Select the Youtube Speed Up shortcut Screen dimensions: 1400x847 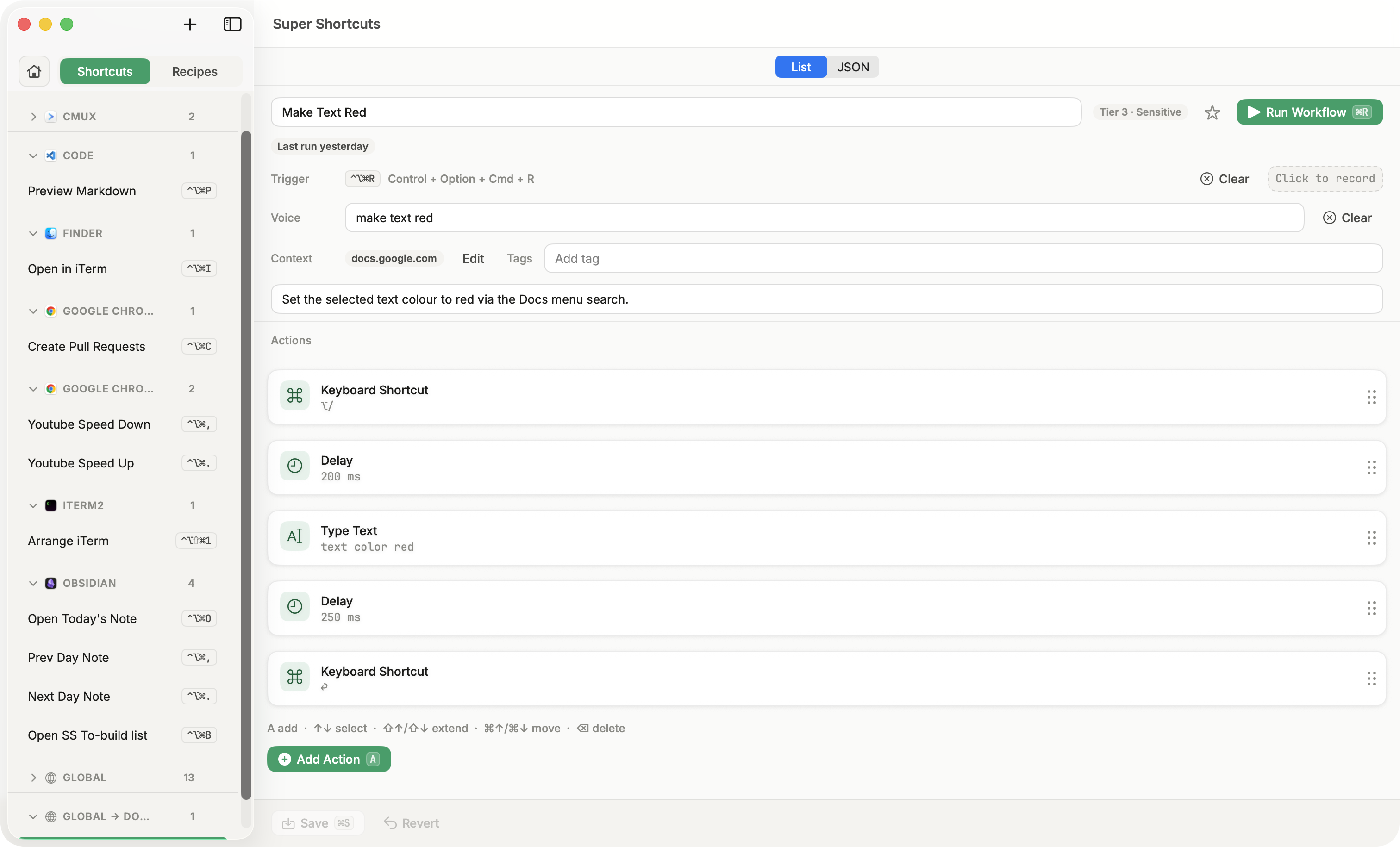(x=122, y=463)
